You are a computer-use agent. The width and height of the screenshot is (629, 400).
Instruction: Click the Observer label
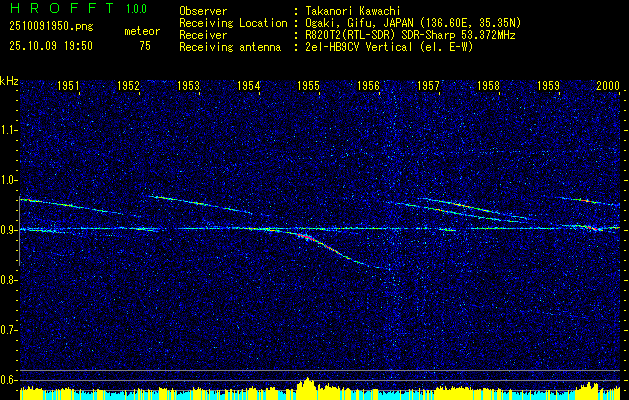click(203, 12)
